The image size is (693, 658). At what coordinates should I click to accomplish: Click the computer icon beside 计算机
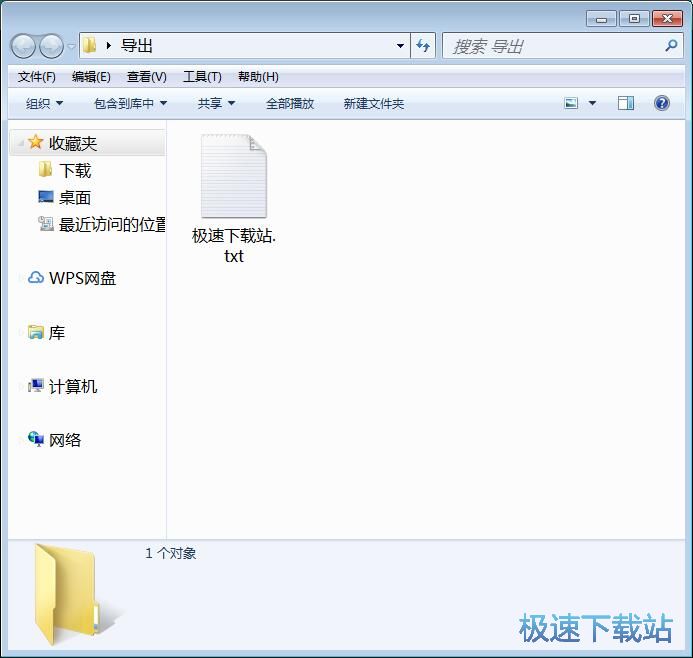pos(36,385)
